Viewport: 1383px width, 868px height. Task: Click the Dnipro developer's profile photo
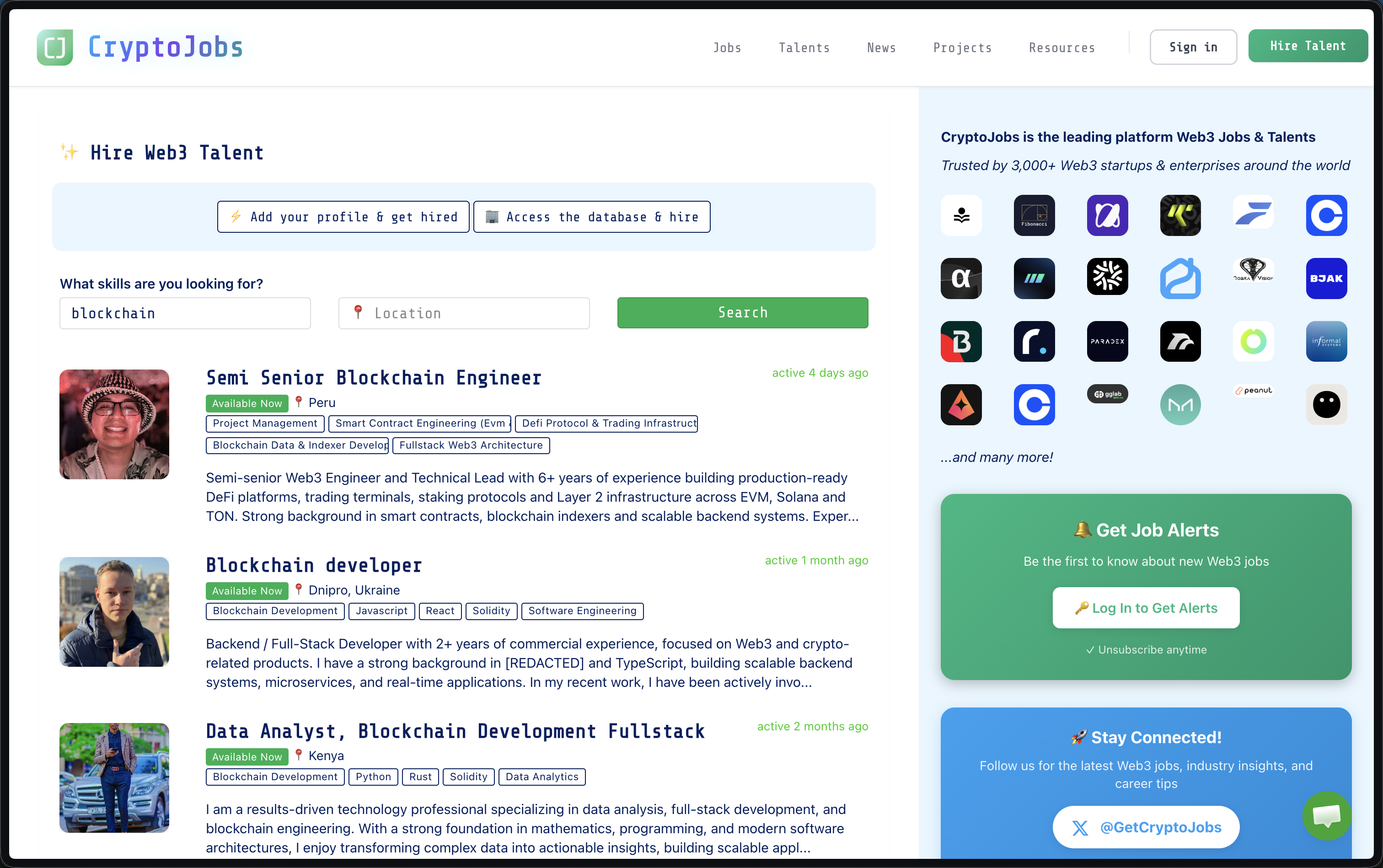tap(114, 612)
